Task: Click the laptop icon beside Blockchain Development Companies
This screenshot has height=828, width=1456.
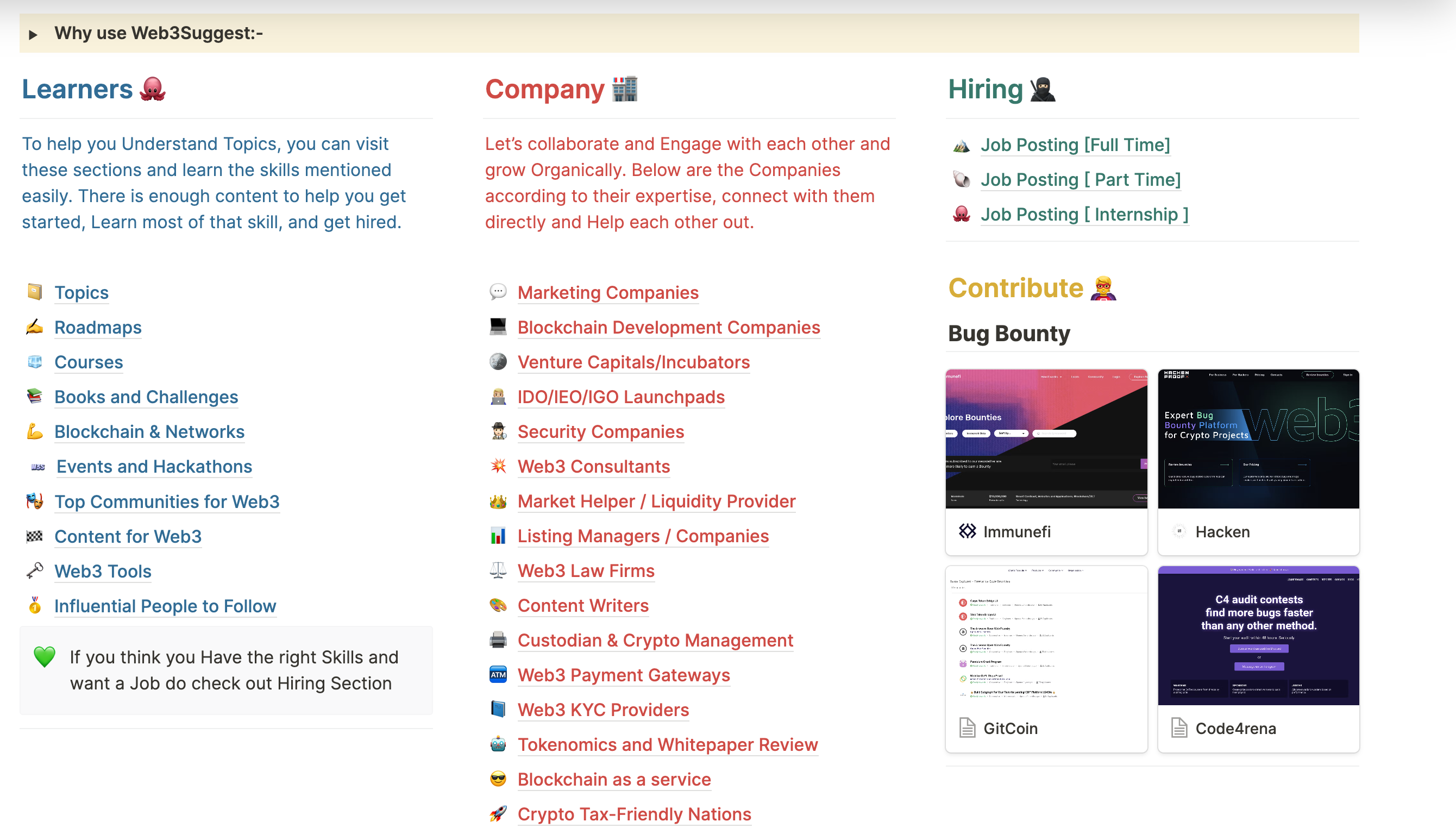Action: click(x=498, y=327)
